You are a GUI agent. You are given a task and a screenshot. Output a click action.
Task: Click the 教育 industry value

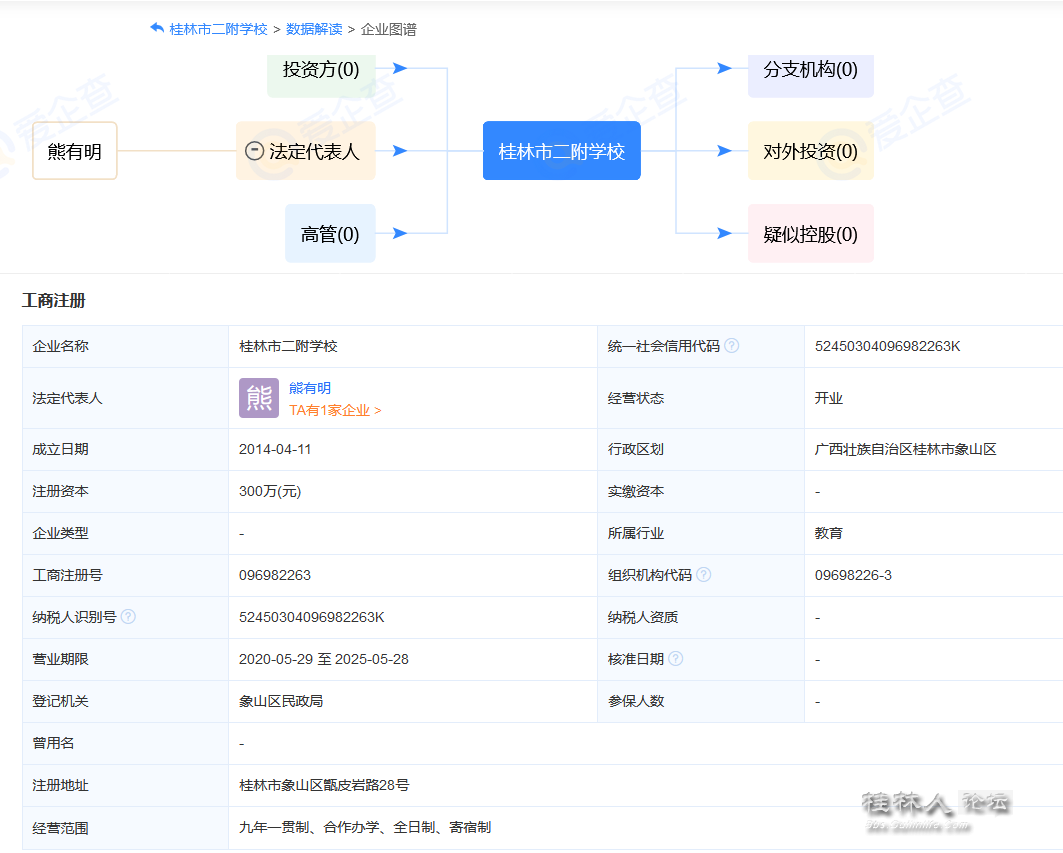828,534
